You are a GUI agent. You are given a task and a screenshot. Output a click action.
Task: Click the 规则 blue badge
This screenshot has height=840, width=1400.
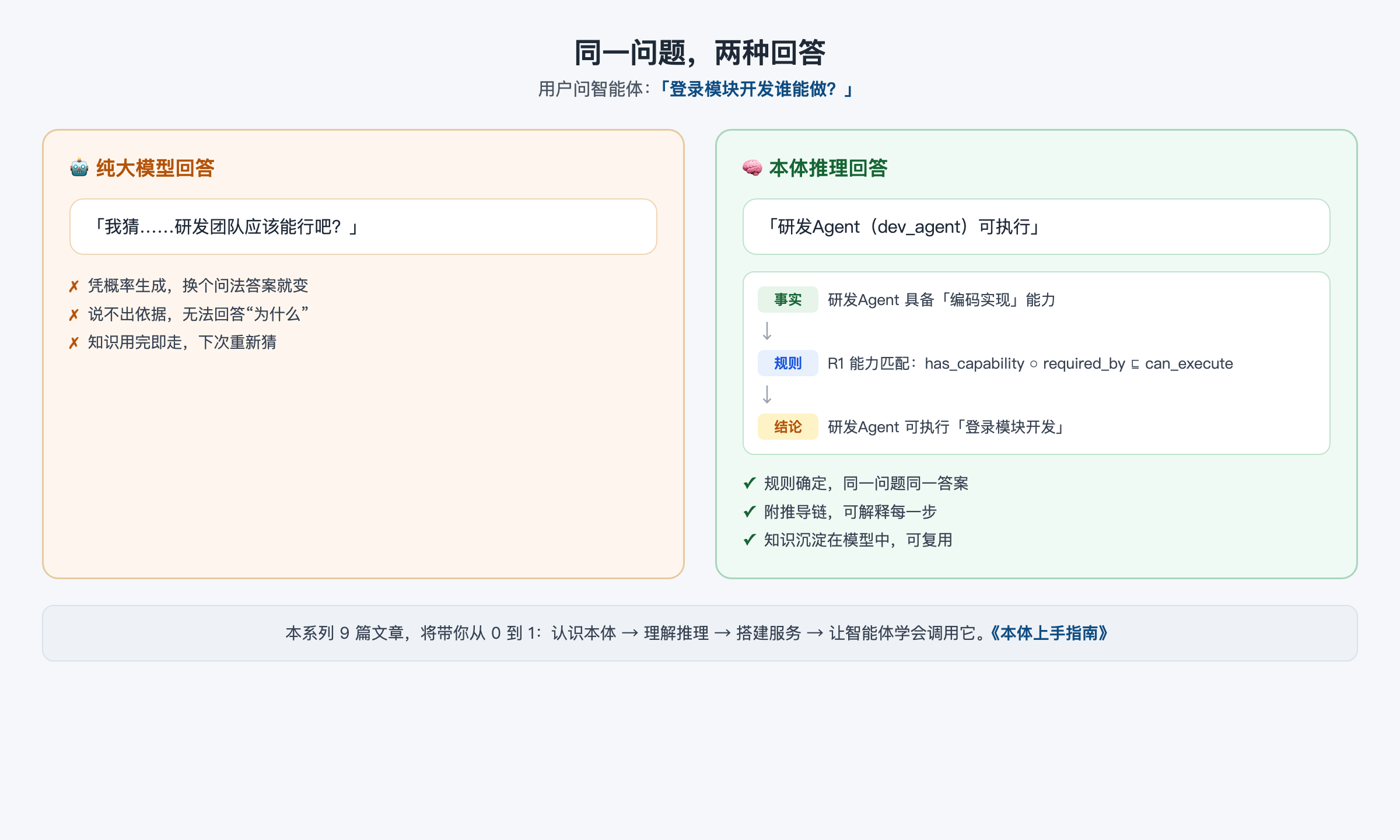pos(787,363)
